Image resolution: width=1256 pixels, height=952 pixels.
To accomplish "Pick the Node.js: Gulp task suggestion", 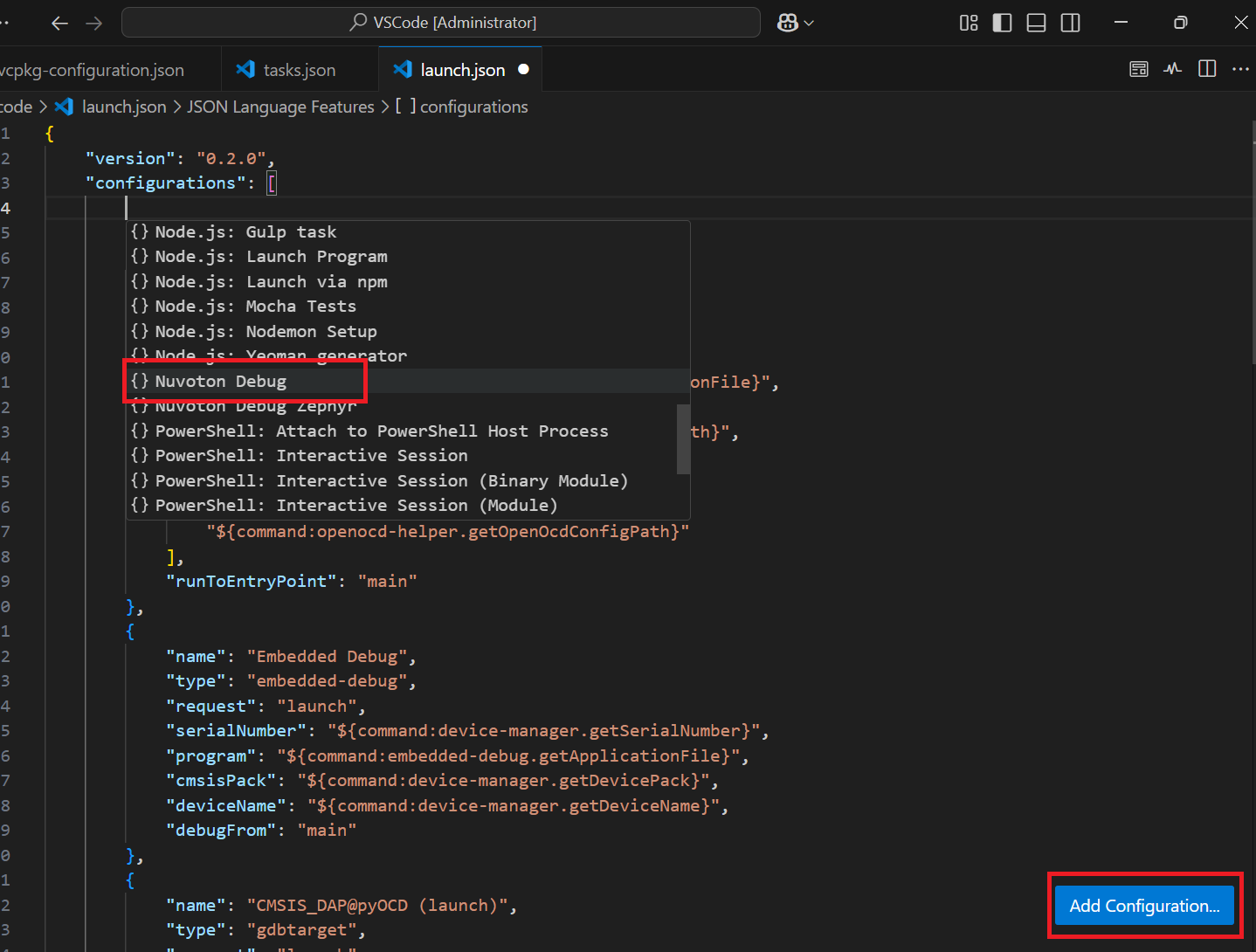I will tap(408, 232).
